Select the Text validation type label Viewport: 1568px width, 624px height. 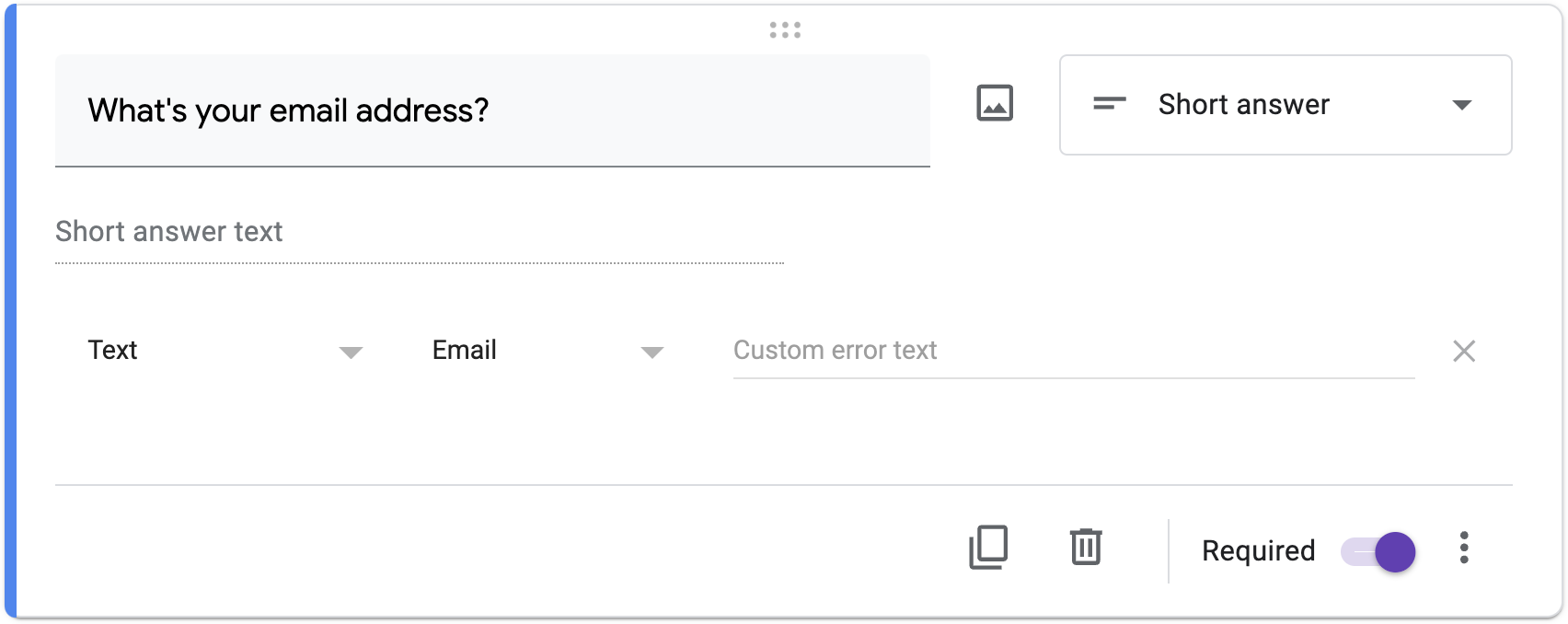113,351
